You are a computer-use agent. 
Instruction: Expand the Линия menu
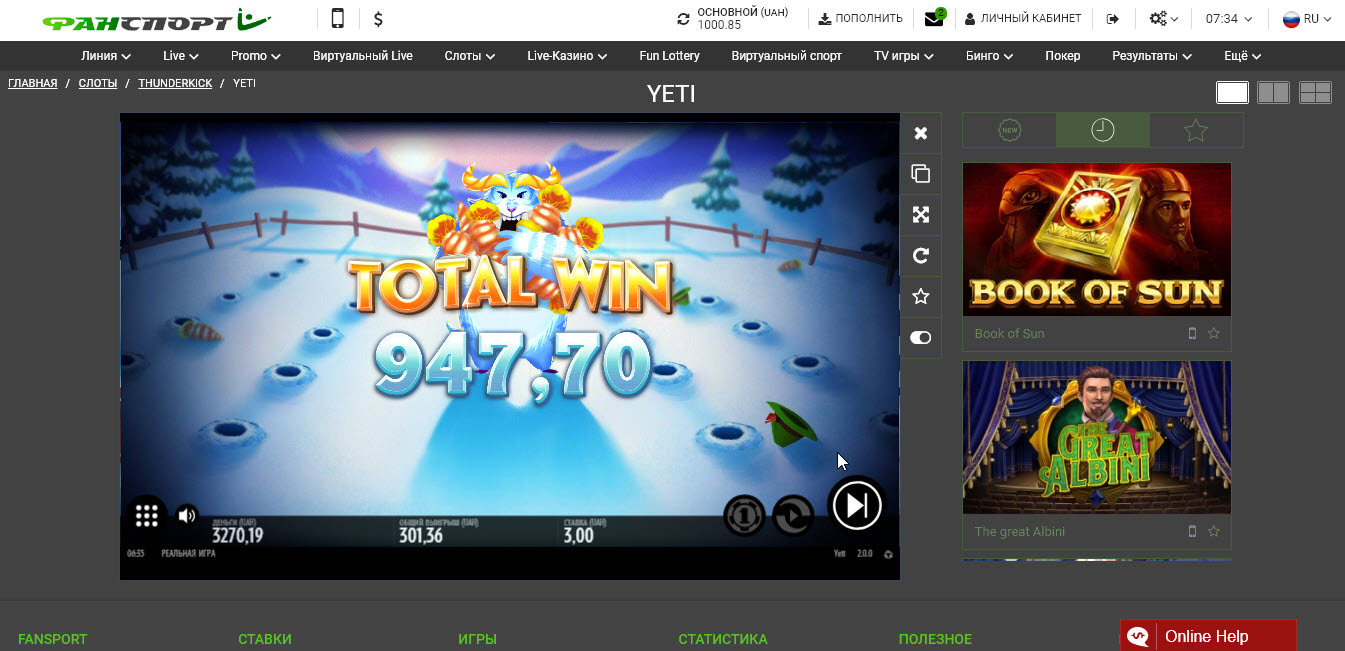[106, 56]
